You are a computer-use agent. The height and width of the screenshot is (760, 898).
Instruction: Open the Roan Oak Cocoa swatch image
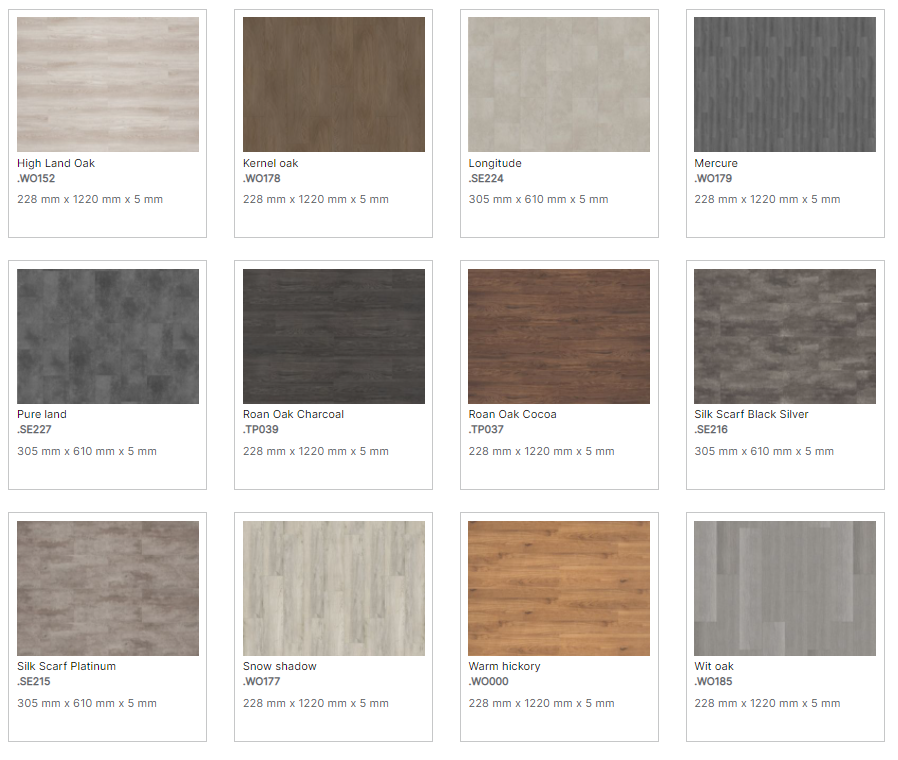click(559, 336)
